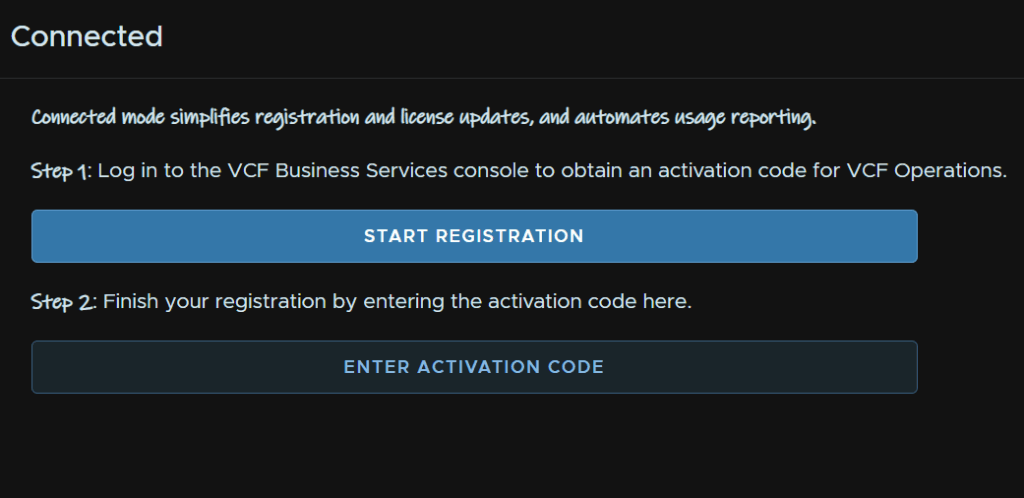The width and height of the screenshot is (1024, 498).
Task: Click the VCF Operations text in Step 1
Action: 926,171
